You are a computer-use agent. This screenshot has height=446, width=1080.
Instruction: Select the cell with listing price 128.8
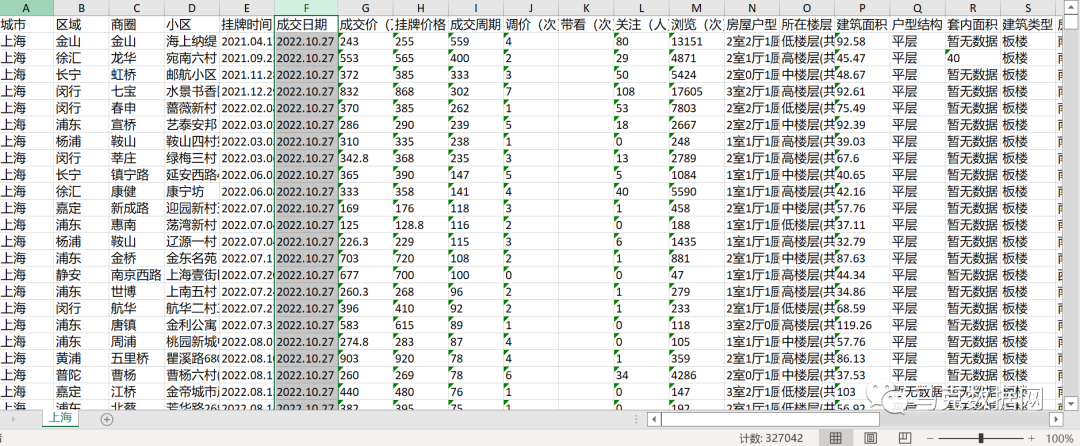click(x=420, y=224)
